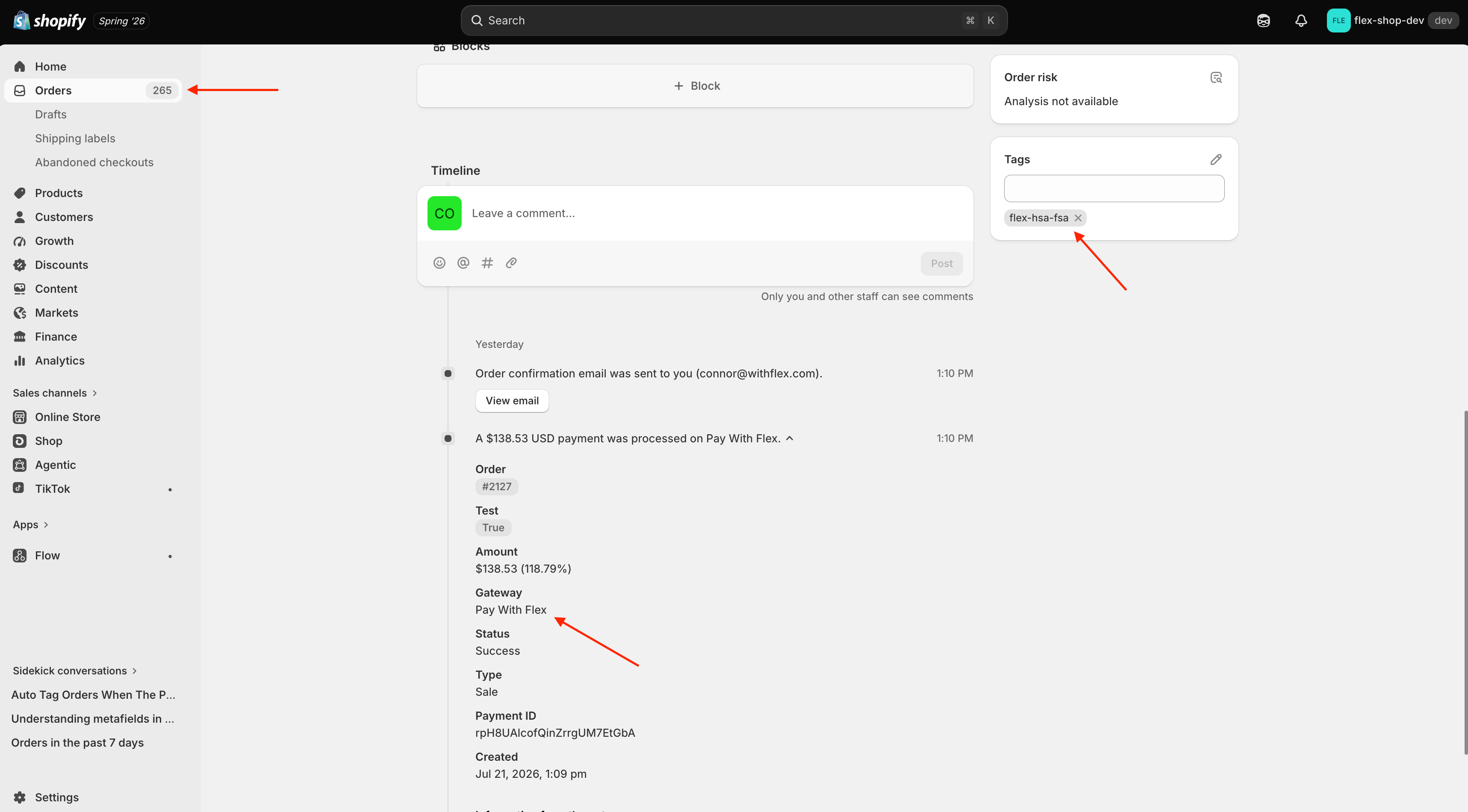Click the TikTok channel icon
This screenshot has width=1468, height=812.
coord(19,488)
